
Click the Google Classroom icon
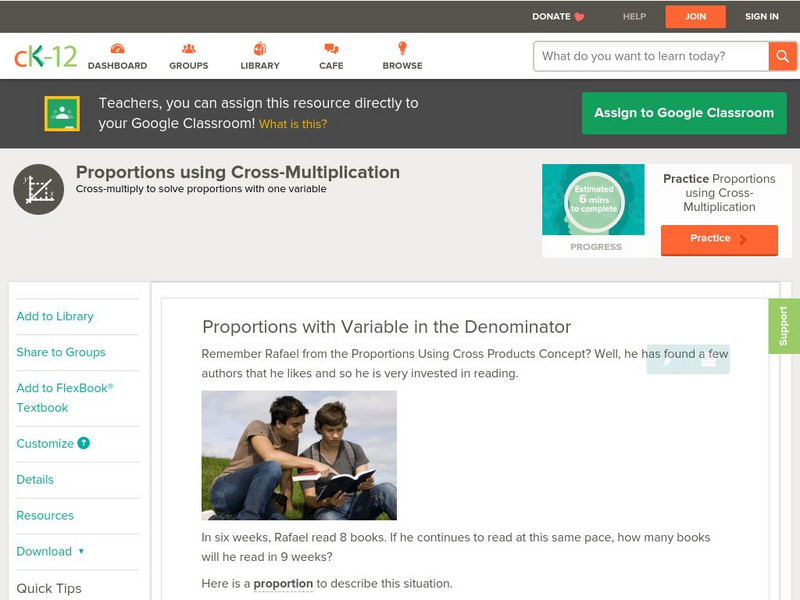pos(62,113)
